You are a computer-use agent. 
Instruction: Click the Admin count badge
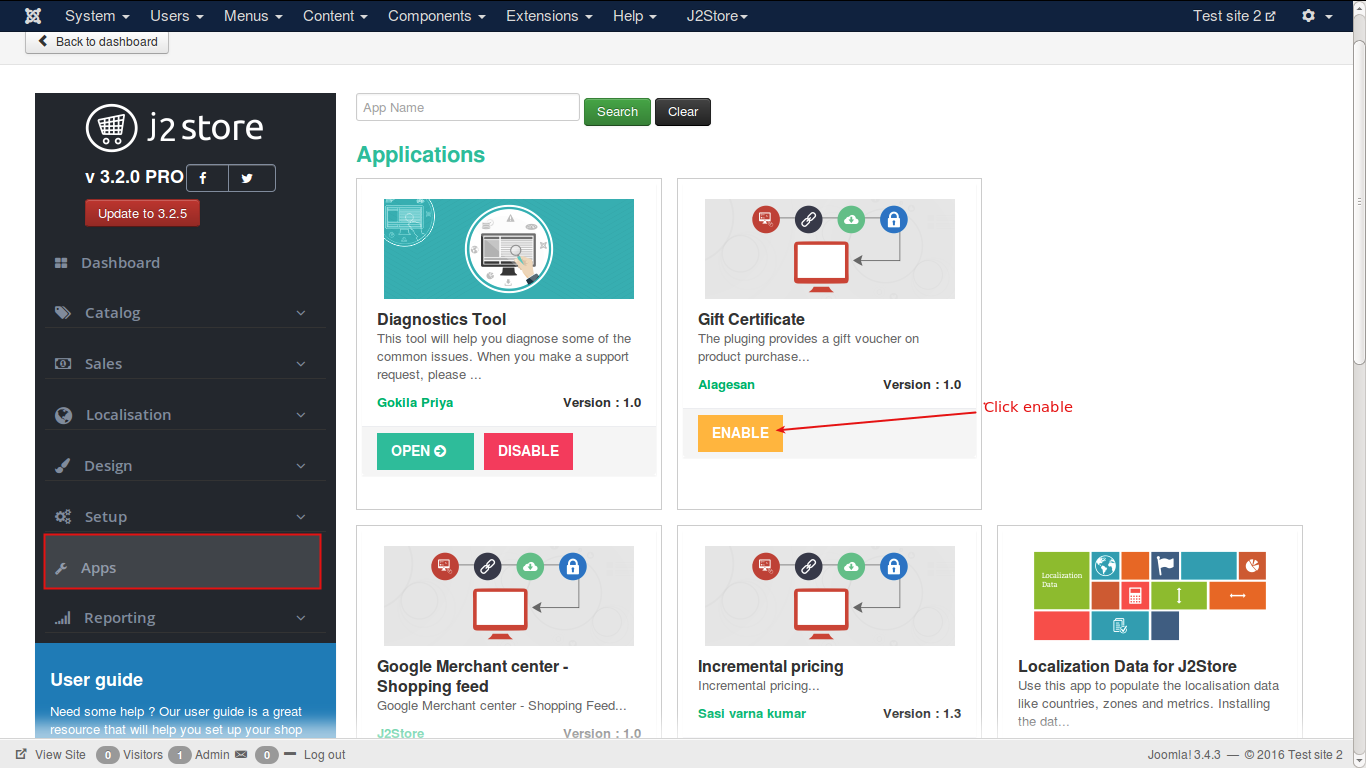tap(180, 755)
